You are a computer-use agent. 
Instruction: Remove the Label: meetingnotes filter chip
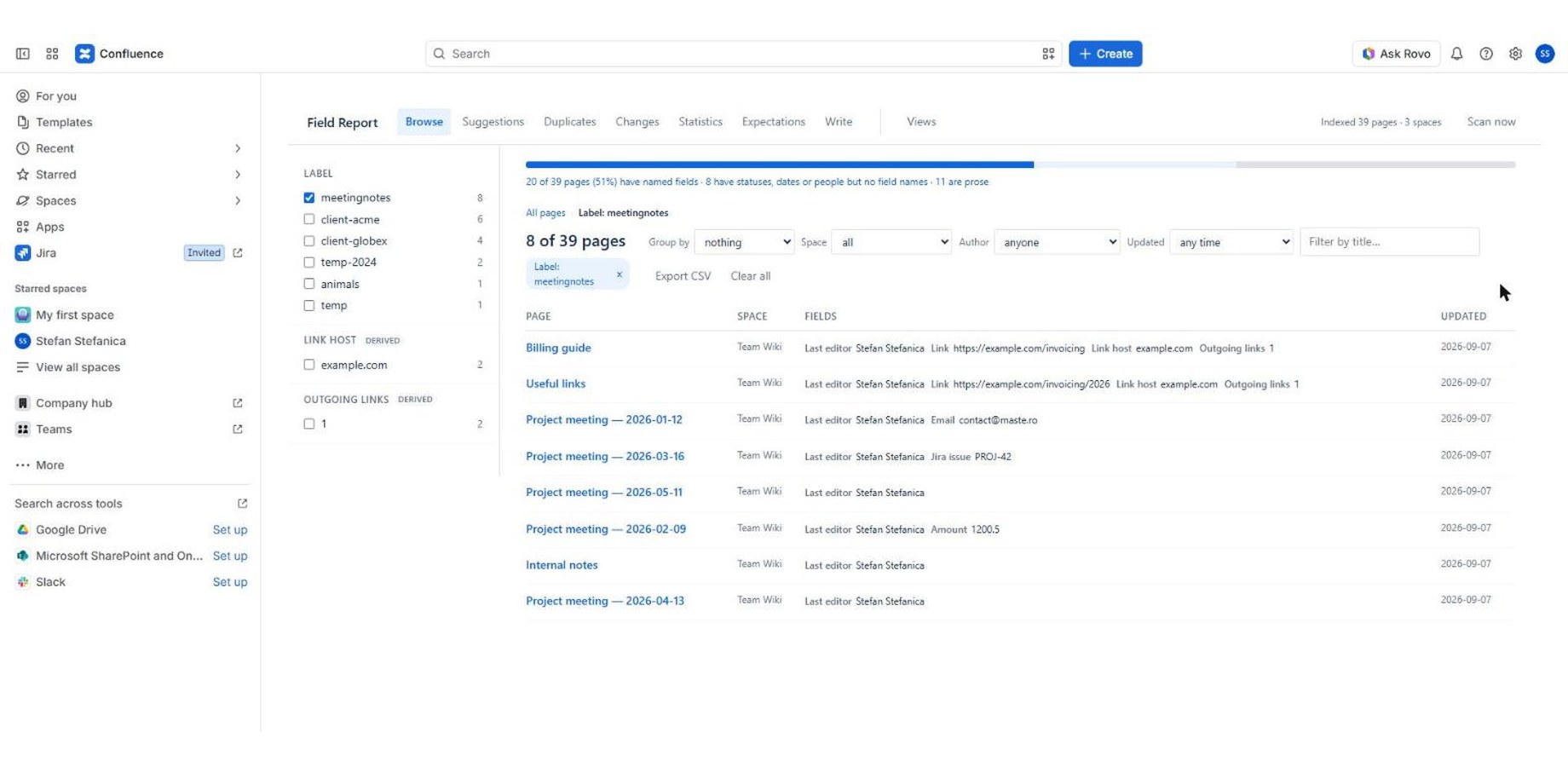pyautogui.click(x=620, y=274)
